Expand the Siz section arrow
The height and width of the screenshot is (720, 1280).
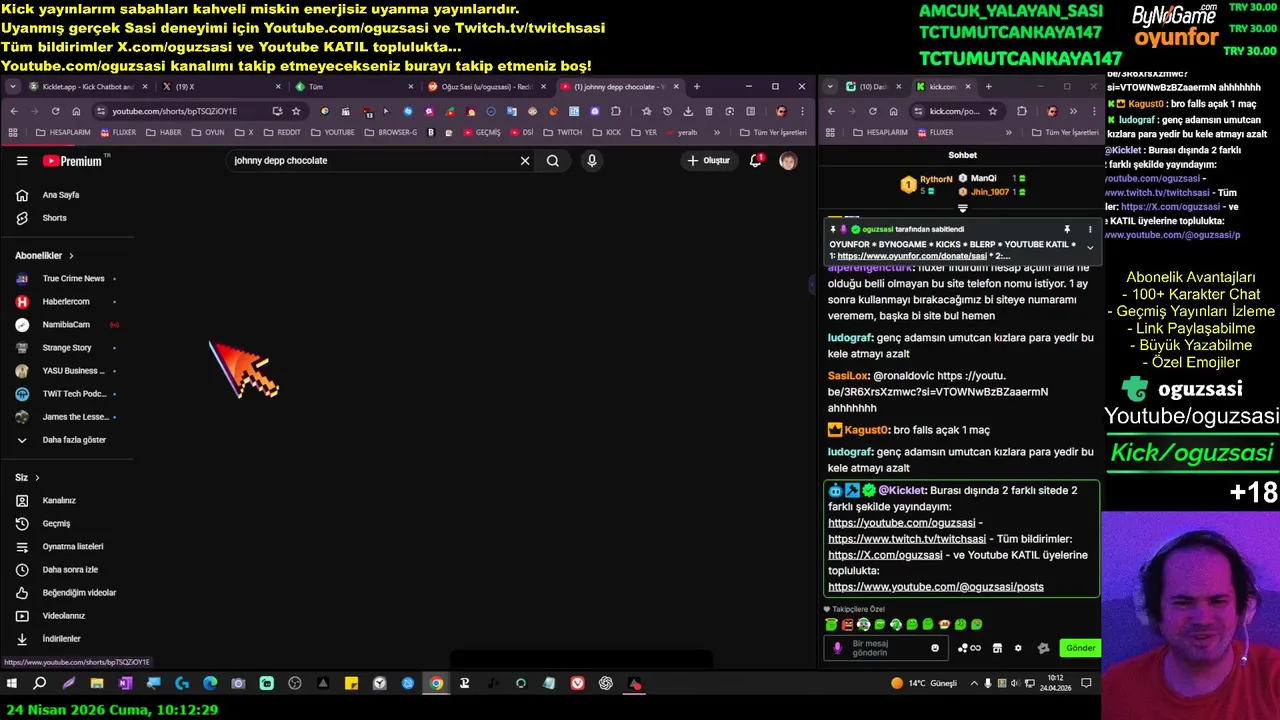[37, 478]
